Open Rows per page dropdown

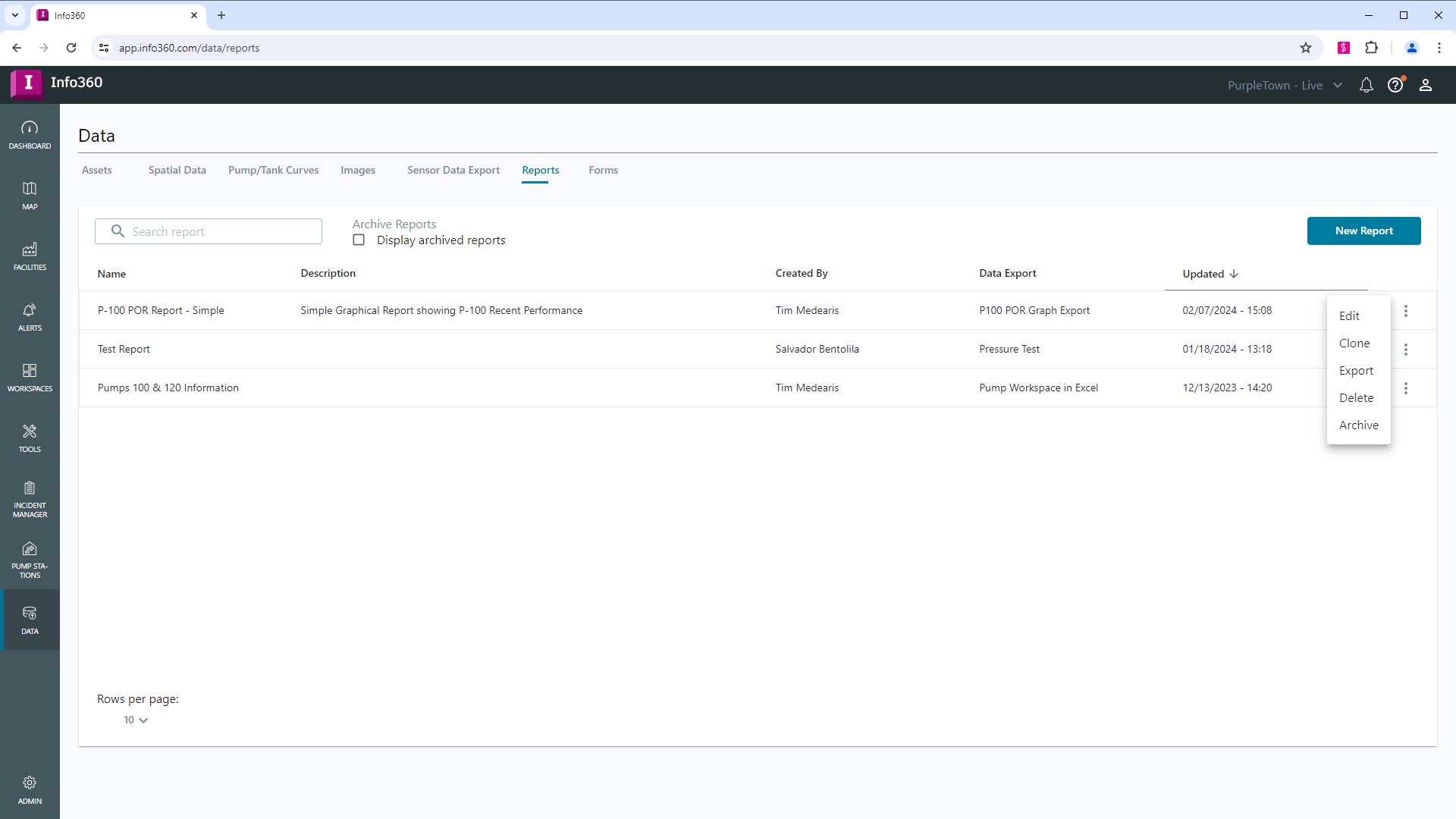pyautogui.click(x=135, y=720)
